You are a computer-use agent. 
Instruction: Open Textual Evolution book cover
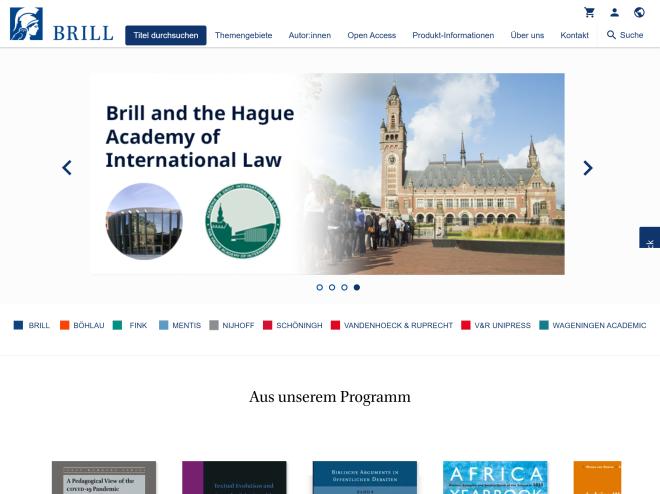tap(234, 478)
